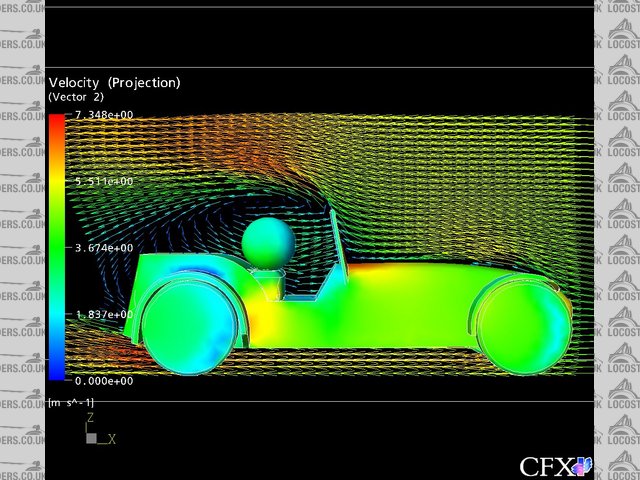Click the car's windscreen

tap(340, 246)
